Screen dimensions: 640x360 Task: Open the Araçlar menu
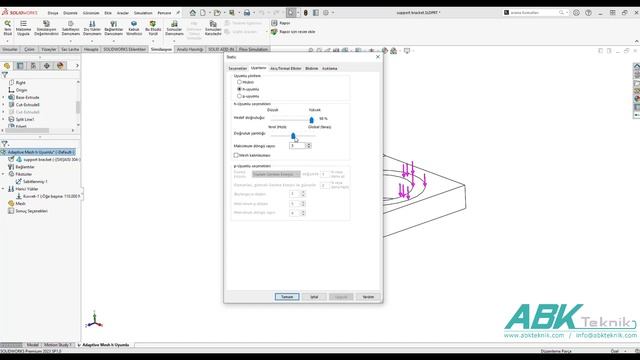[x=122, y=13]
